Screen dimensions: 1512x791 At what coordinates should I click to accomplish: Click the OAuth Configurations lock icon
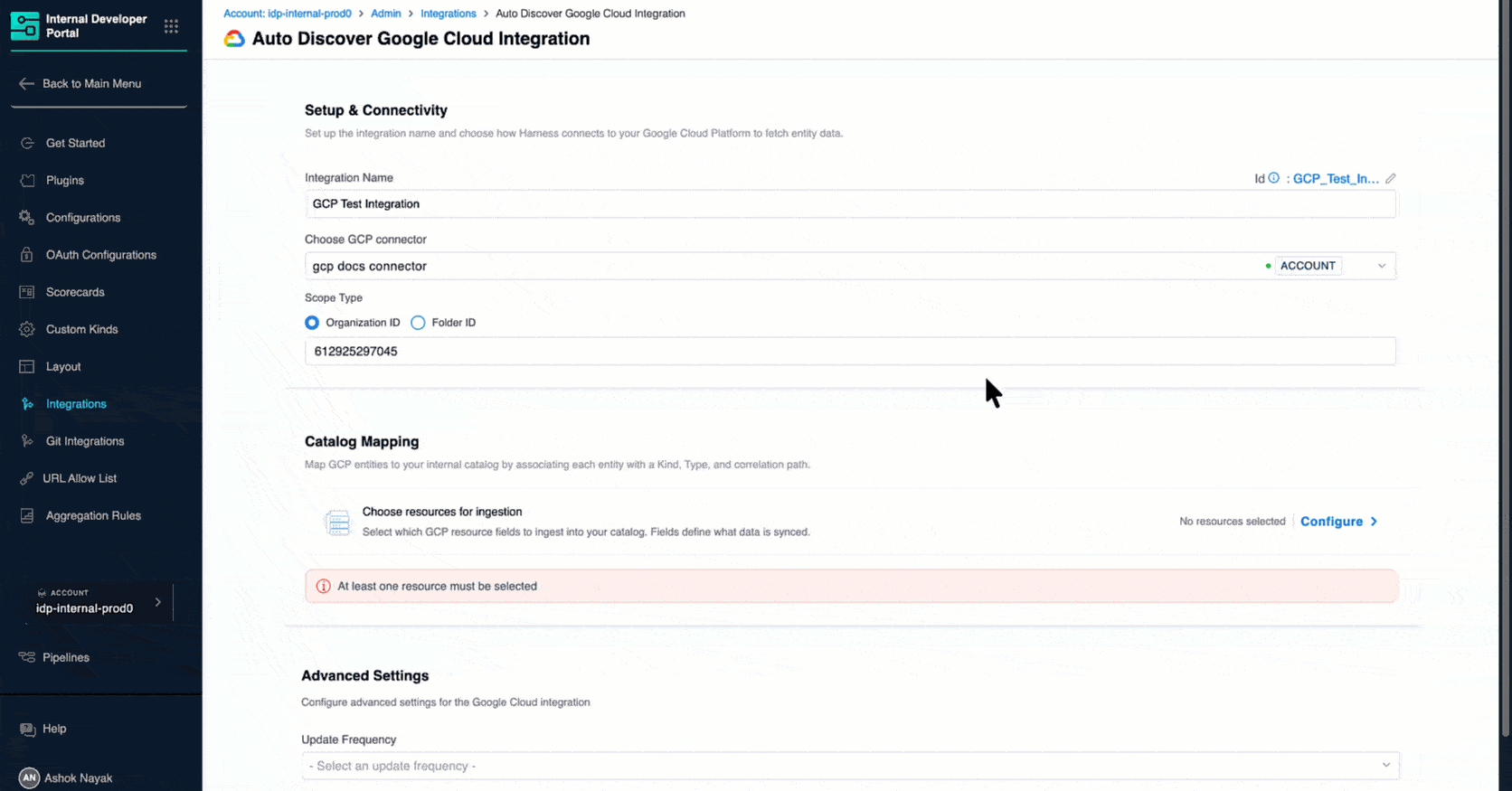click(x=27, y=255)
